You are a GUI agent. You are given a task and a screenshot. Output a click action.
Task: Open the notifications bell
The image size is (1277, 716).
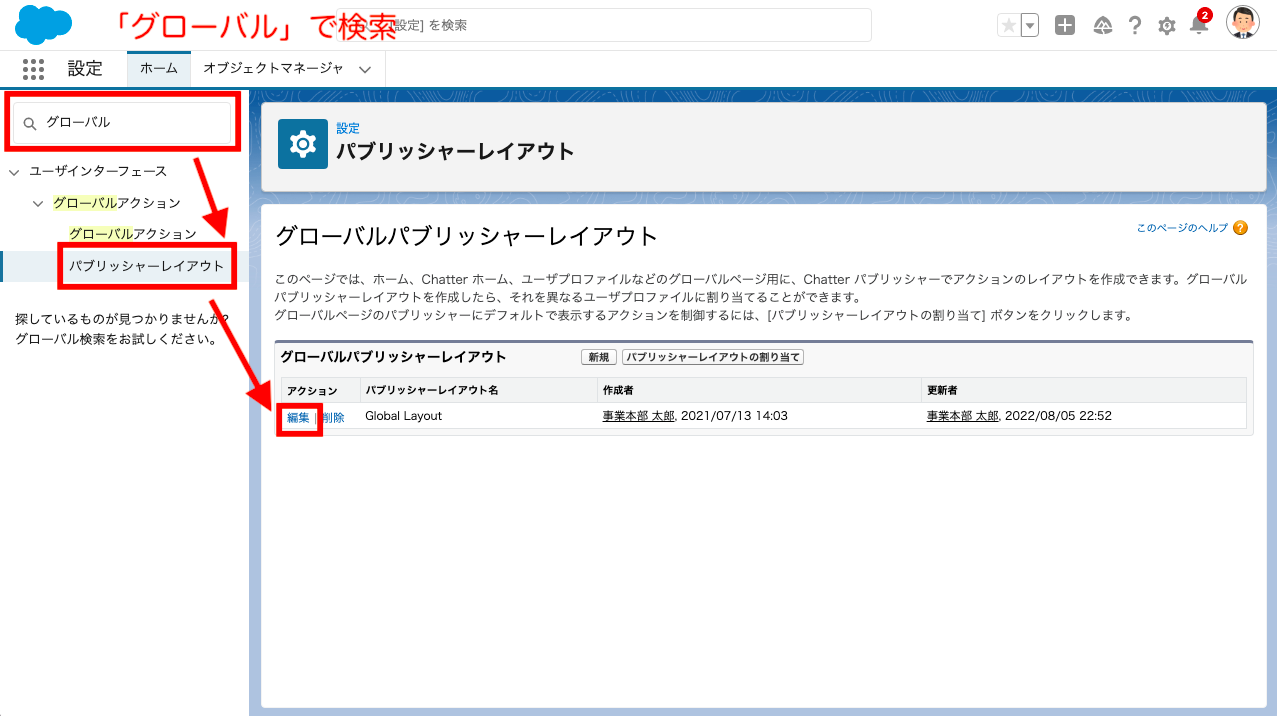[1198, 26]
